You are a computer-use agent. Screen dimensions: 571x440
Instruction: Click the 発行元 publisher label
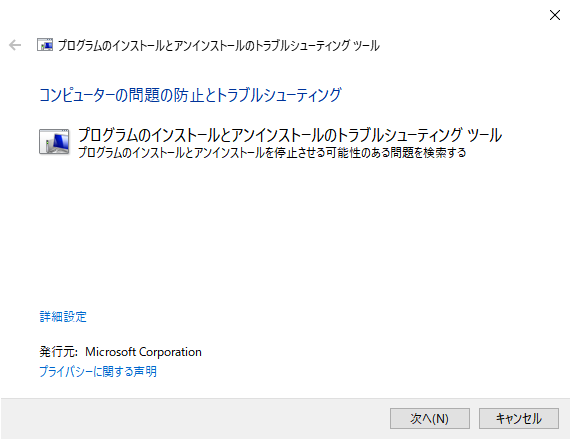pyautogui.click(x=58, y=352)
